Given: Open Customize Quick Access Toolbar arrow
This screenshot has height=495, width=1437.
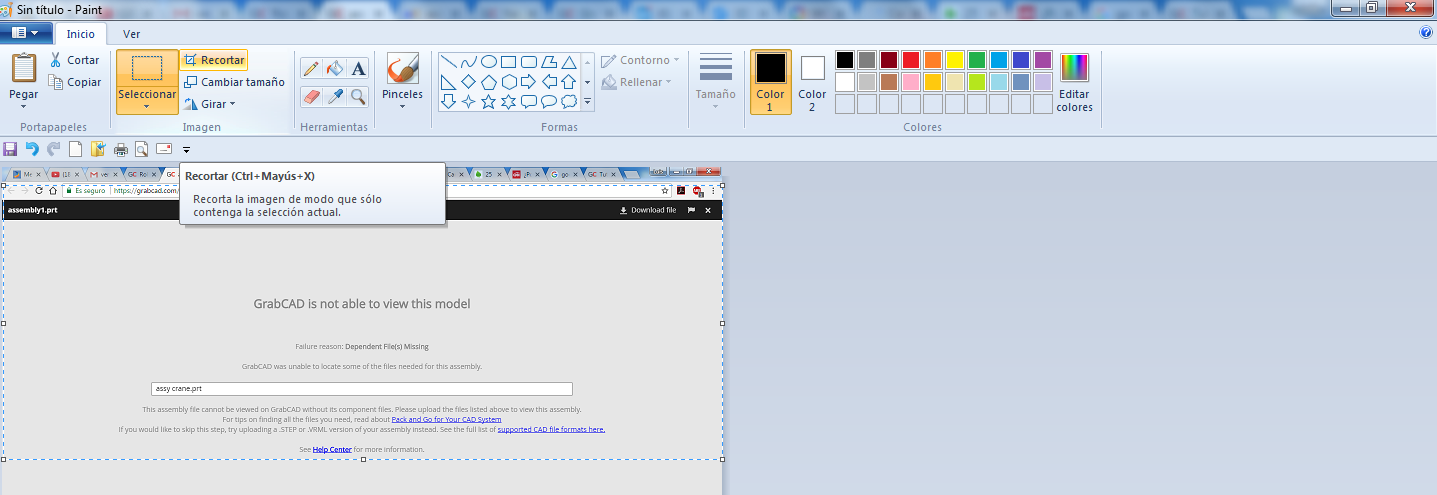Looking at the screenshot, I should pyautogui.click(x=186, y=150).
